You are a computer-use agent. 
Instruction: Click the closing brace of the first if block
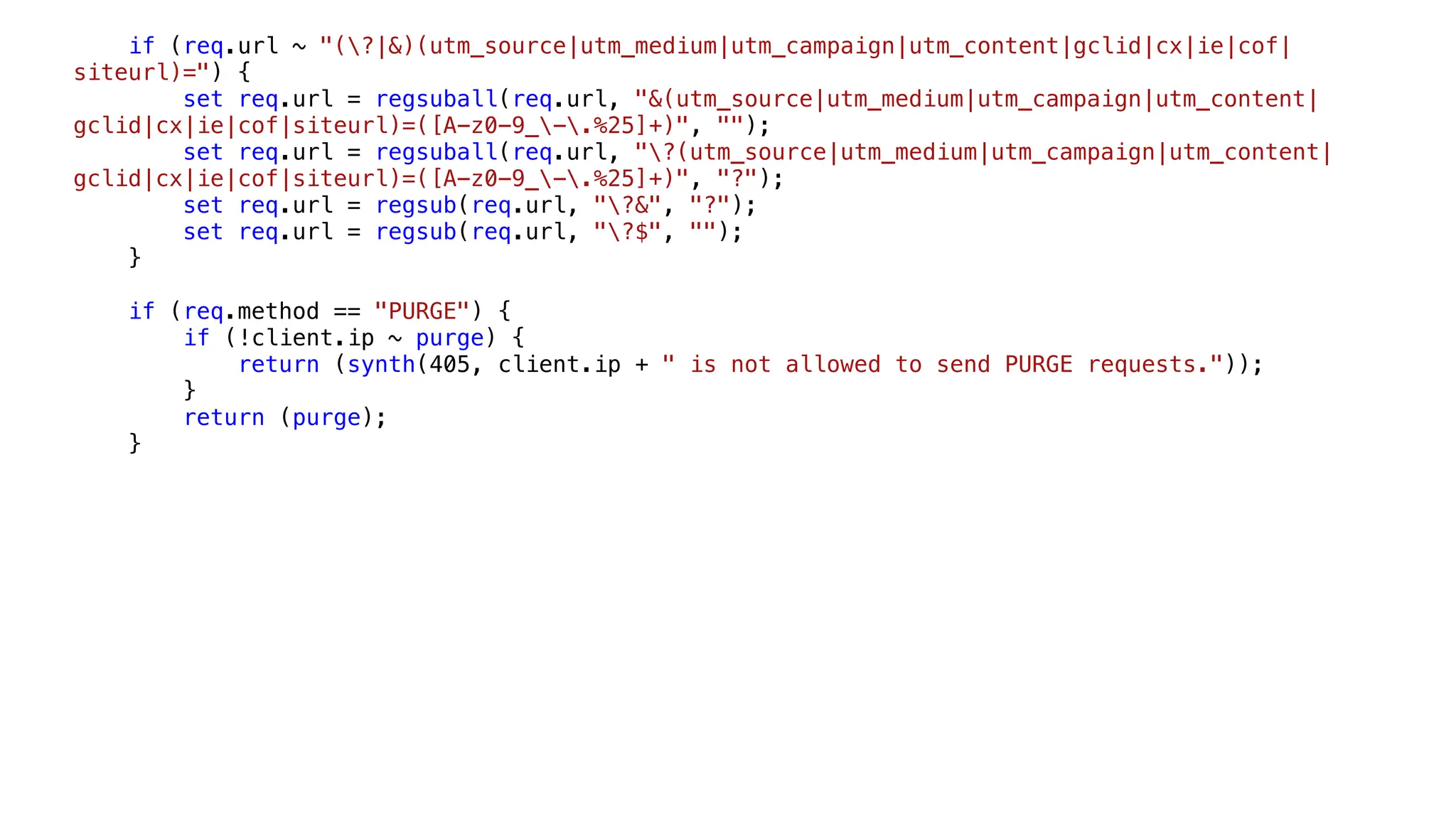(x=135, y=257)
